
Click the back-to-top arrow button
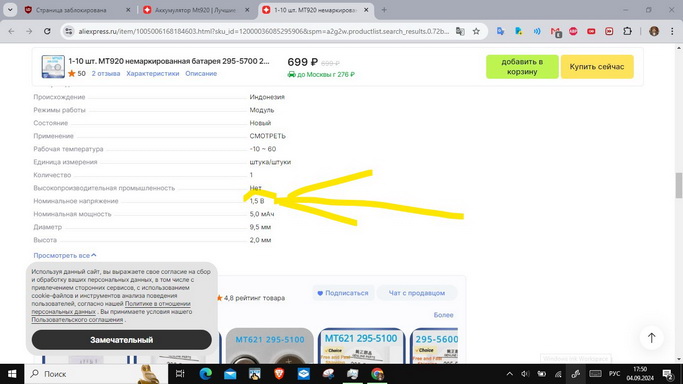pyautogui.click(x=651, y=337)
